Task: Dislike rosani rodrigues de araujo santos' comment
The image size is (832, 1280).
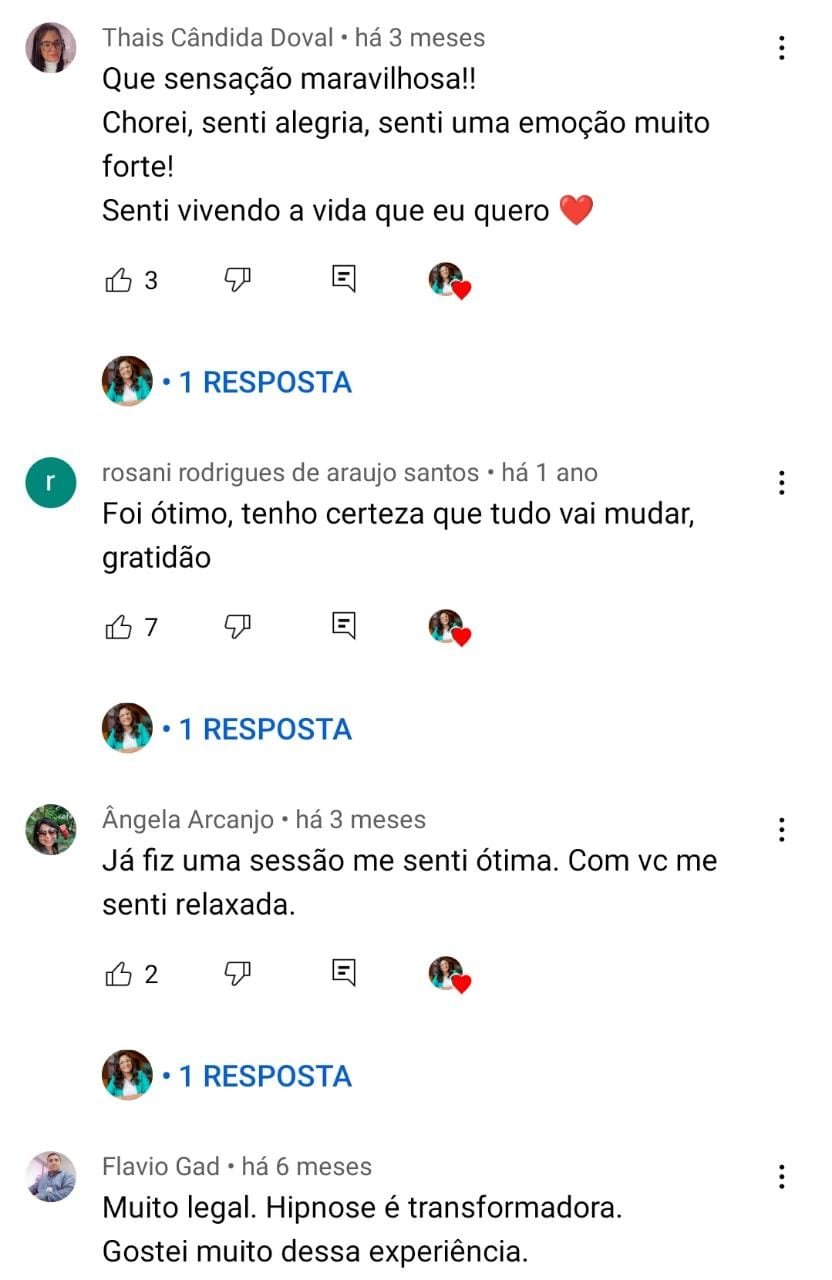Action: point(237,627)
